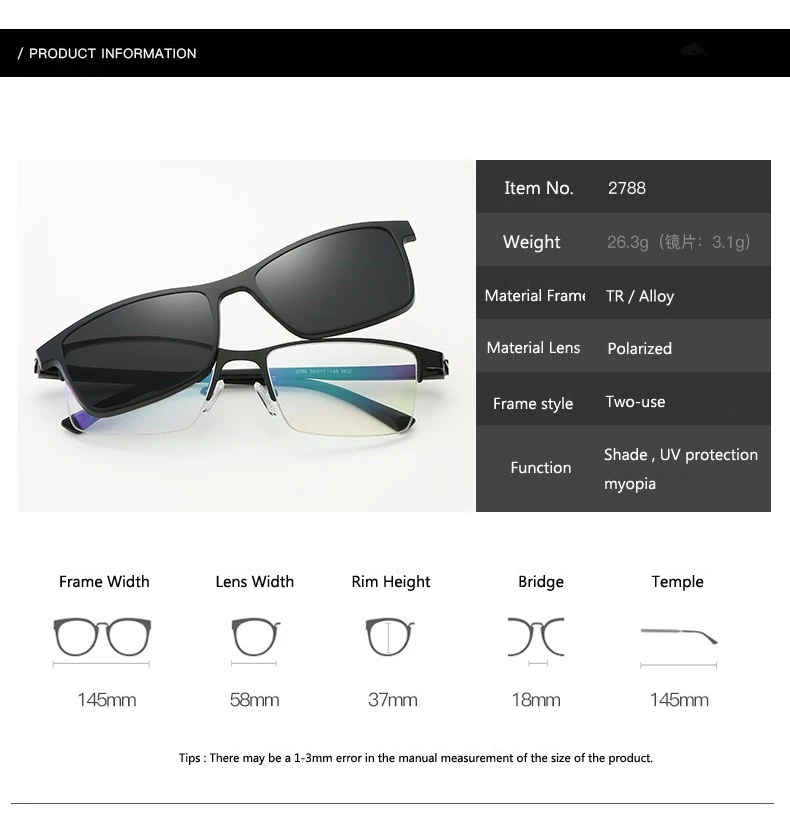Viewport: 790px width, 817px height.
Task: Click the Polarized lens material text
Action: (x=639, y=349)
